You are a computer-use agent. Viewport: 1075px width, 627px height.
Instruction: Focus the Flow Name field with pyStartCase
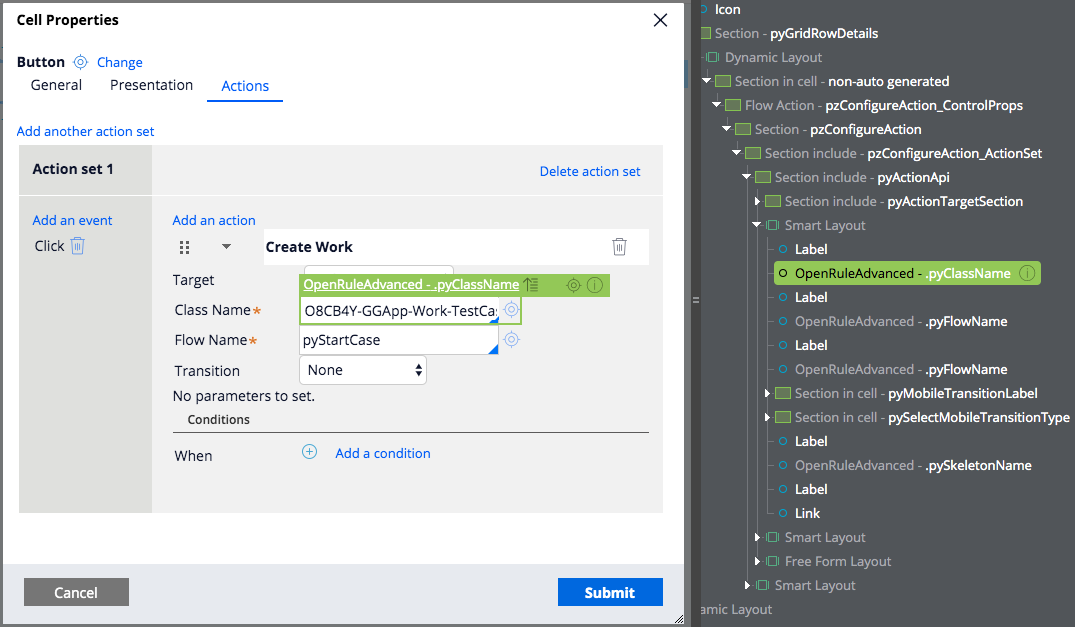pos(399,340)
